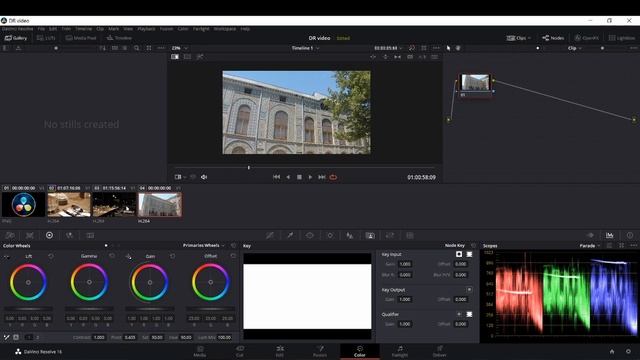Open the Media Pool panel
This screenshot has width=640, height=360.
coord(81,38)
